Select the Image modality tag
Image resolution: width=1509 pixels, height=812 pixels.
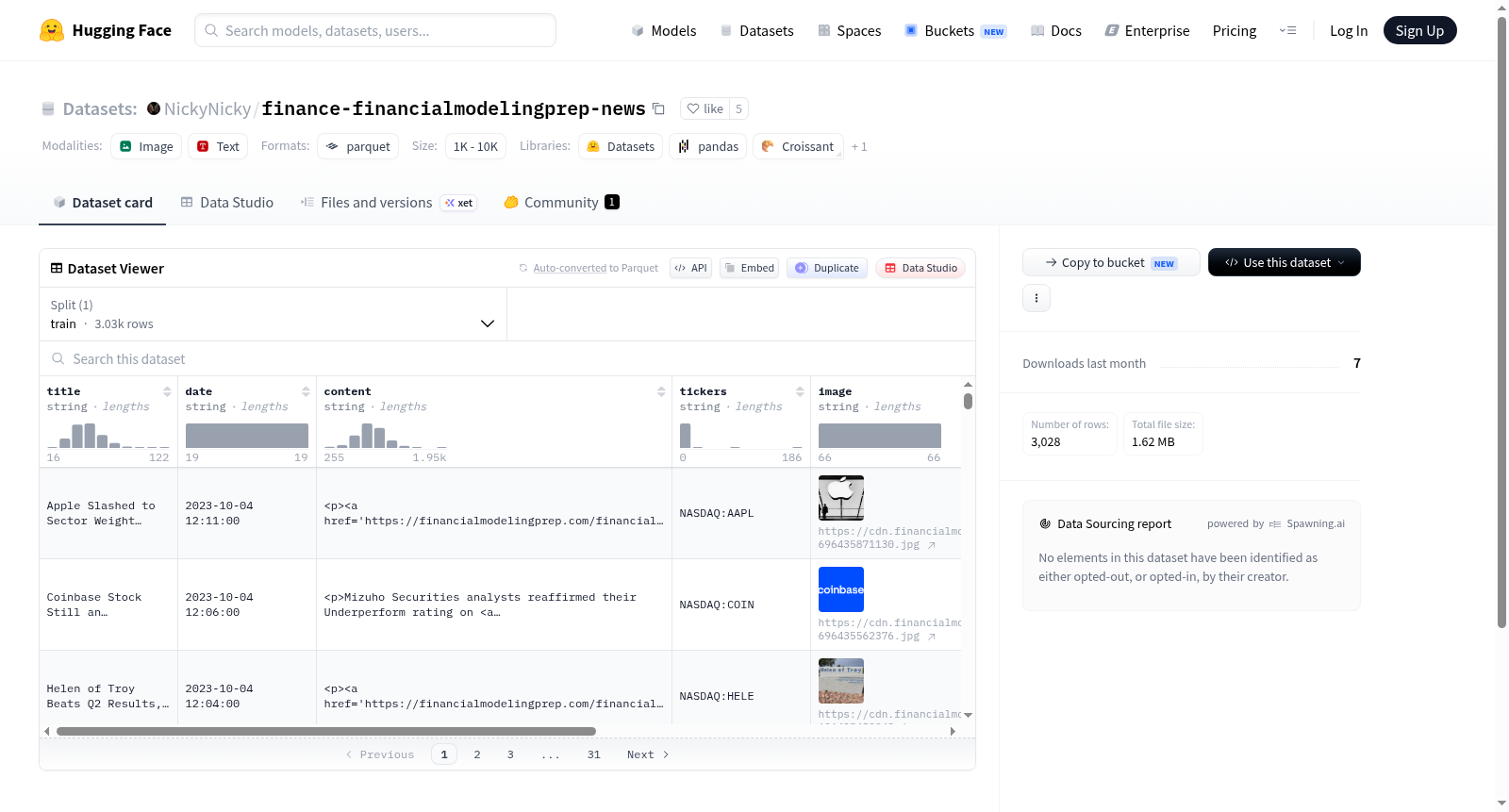pos(146,146)
